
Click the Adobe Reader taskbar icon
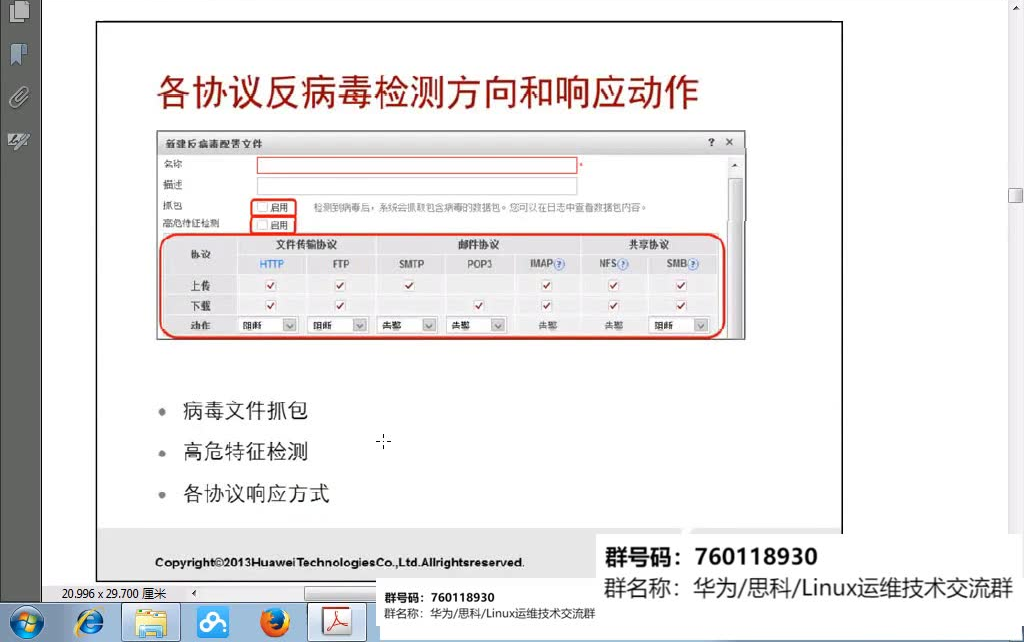pyautogui.click(x=339, y=622)
